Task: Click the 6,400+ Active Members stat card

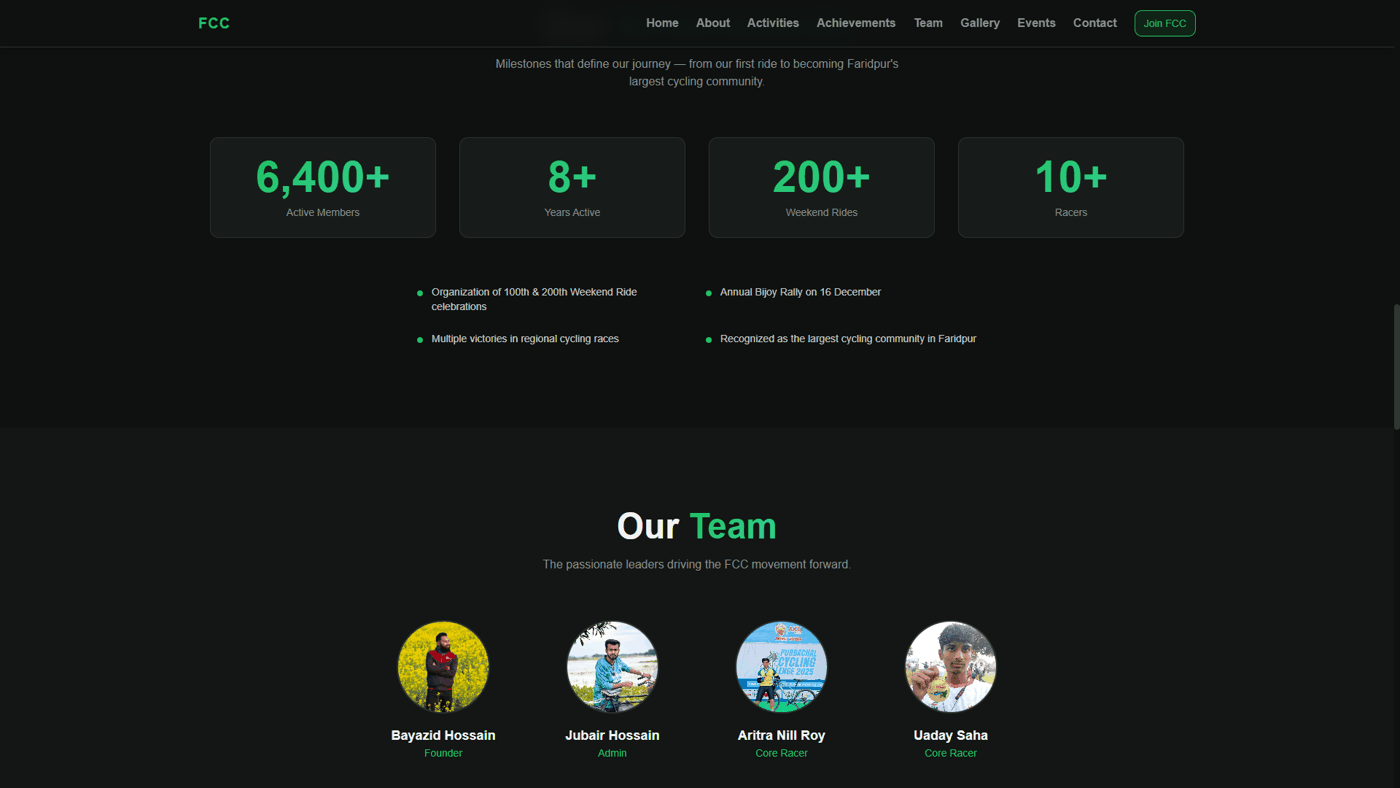Action: (323, 187)
